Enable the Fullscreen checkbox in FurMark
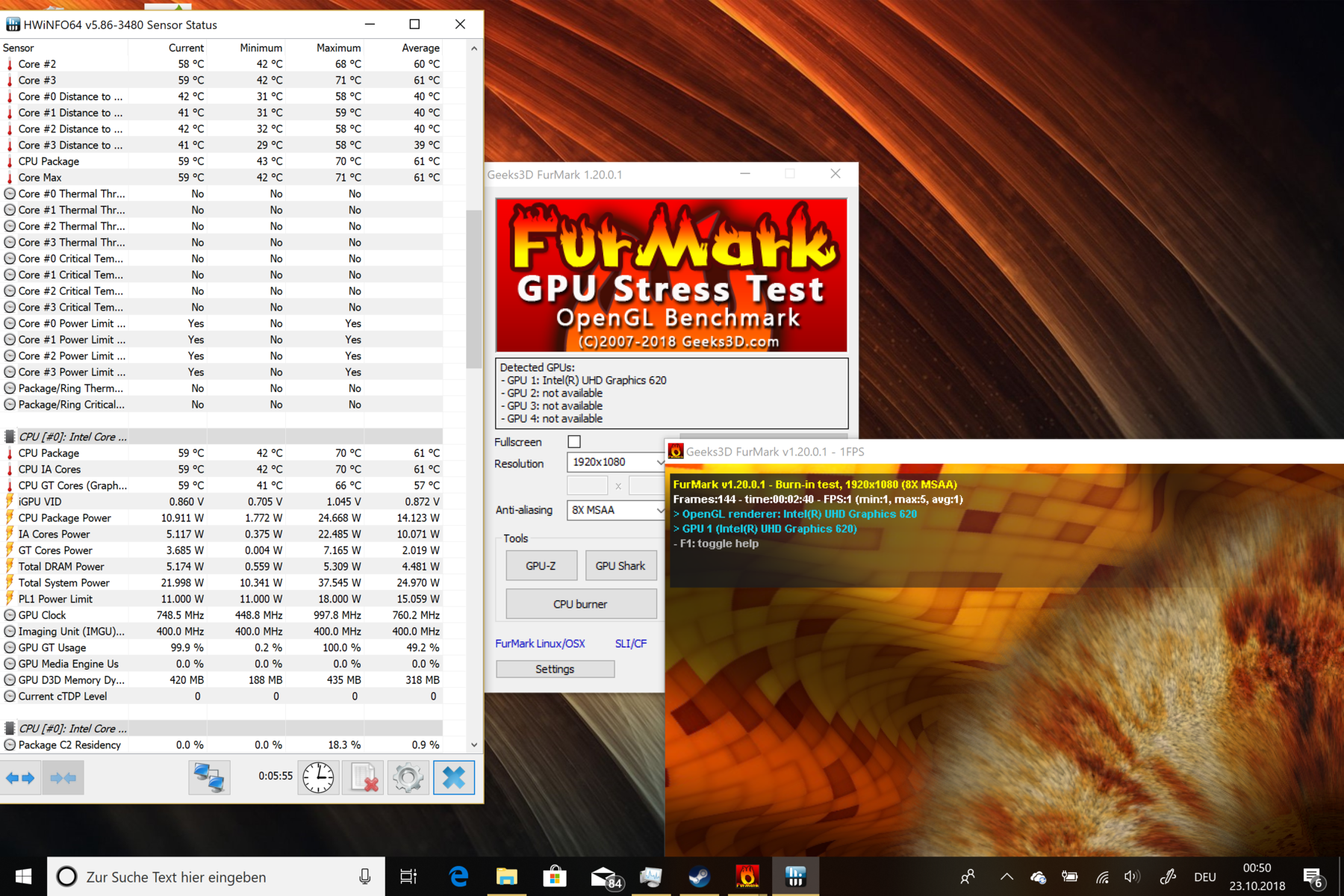Image resolution: width=1344 pixels, height=896 pixels. (574, 442)
